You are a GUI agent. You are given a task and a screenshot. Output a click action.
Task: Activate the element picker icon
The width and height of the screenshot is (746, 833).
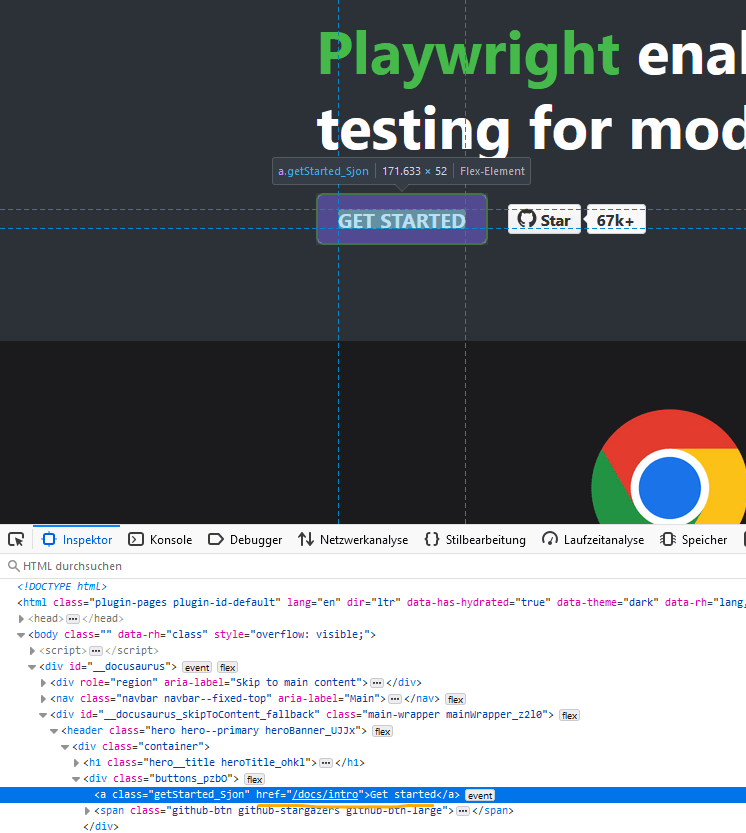point(16,540)
